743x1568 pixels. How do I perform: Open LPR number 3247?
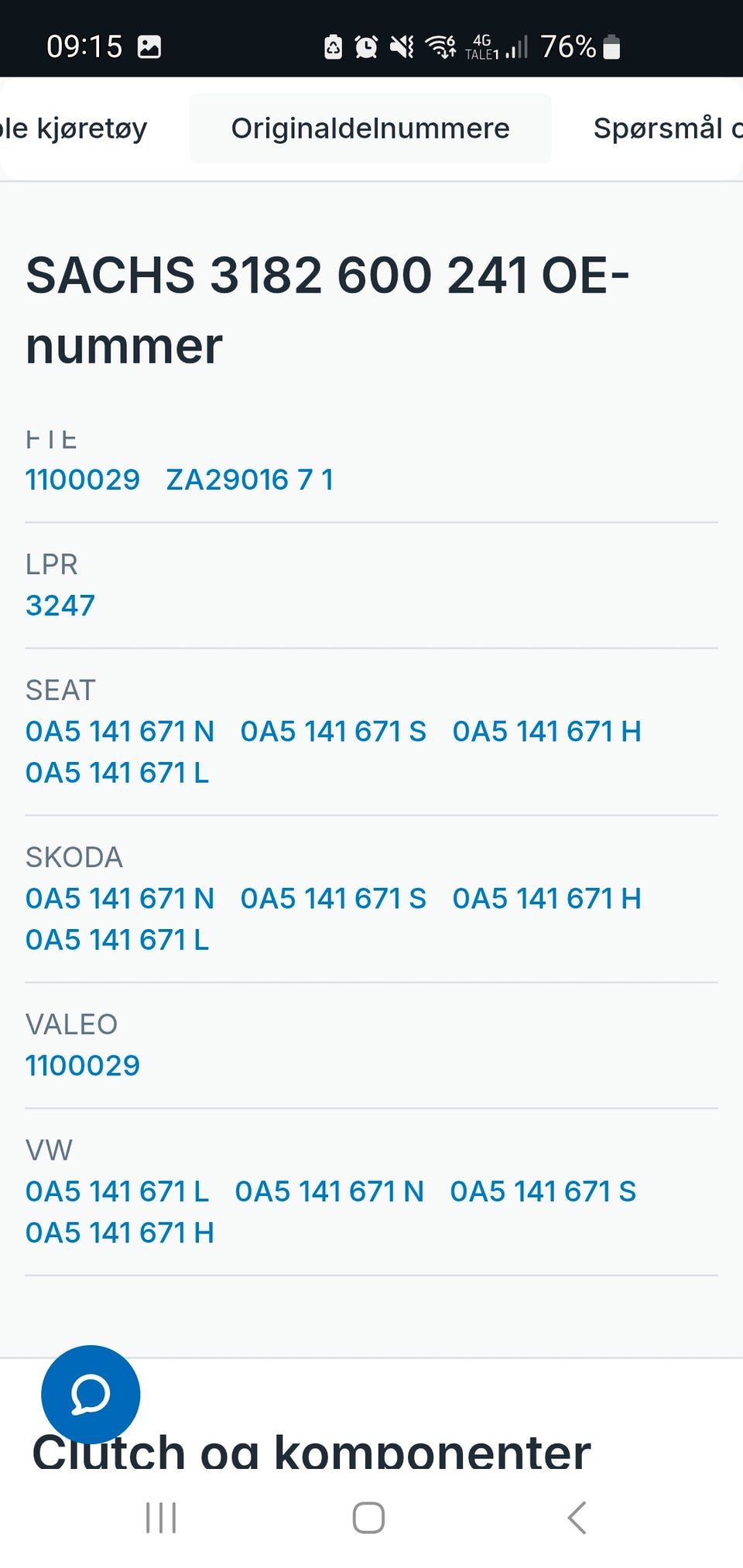click(60, 605)
